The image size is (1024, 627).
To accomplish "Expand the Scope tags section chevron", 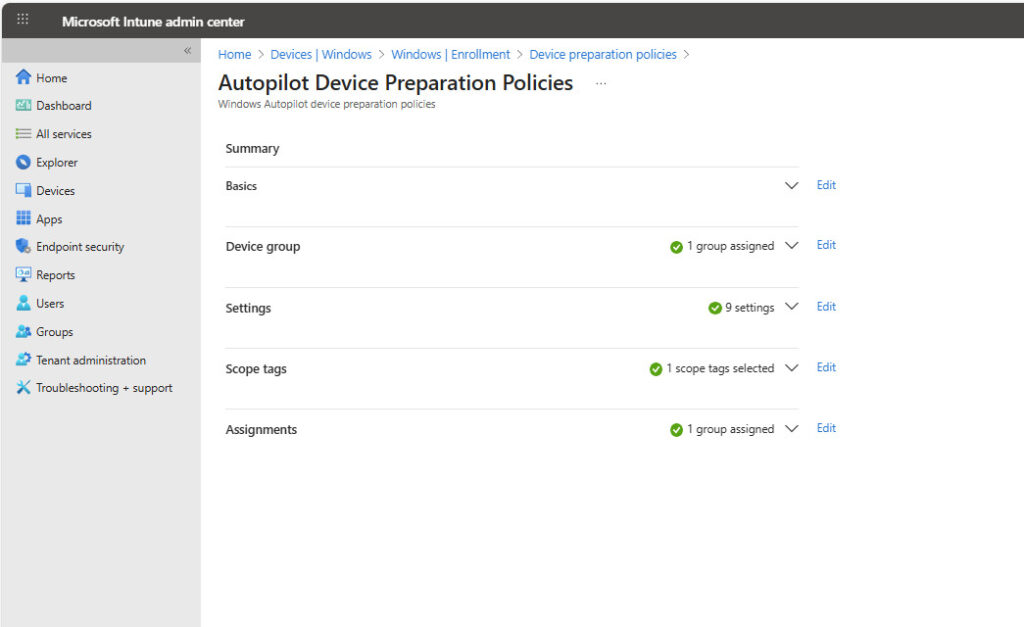I will 792,368.
